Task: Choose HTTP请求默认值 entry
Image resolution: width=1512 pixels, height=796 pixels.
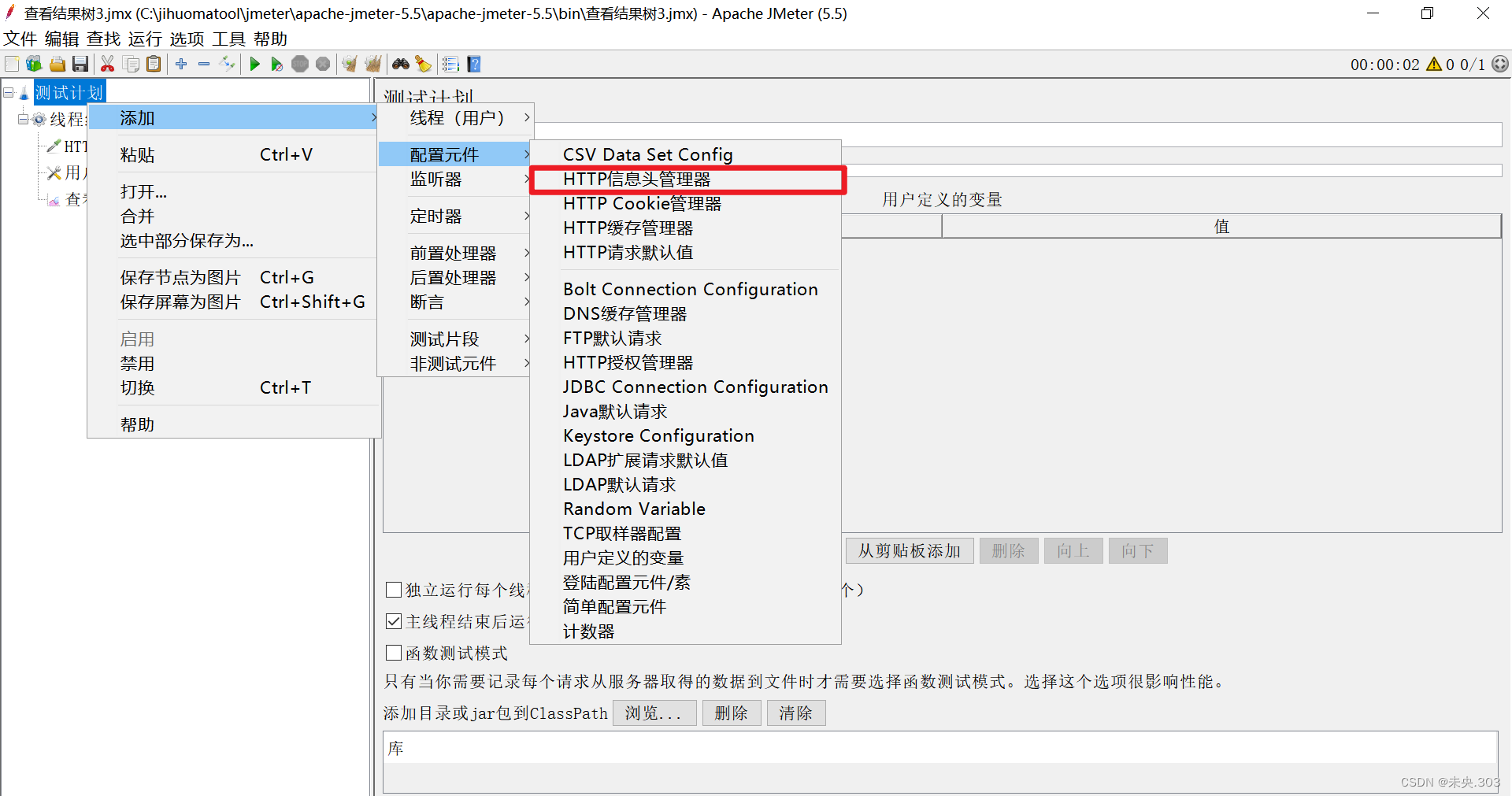Action: pyautogui.click(x=686, y=253)
